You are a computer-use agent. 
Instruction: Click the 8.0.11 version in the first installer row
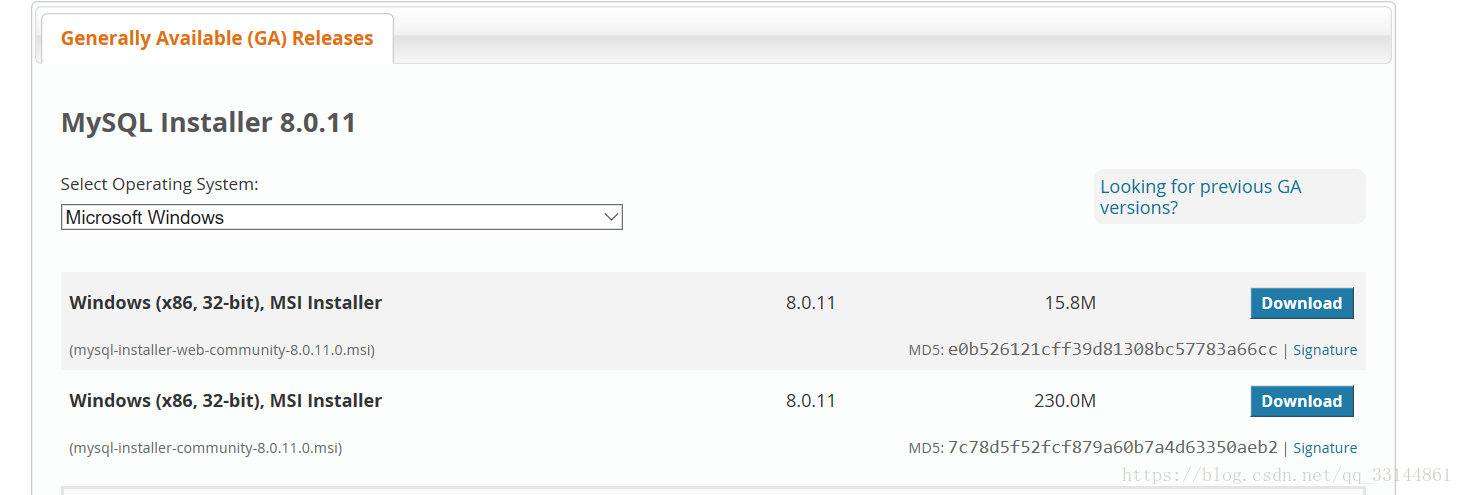(x=810, y=303)
